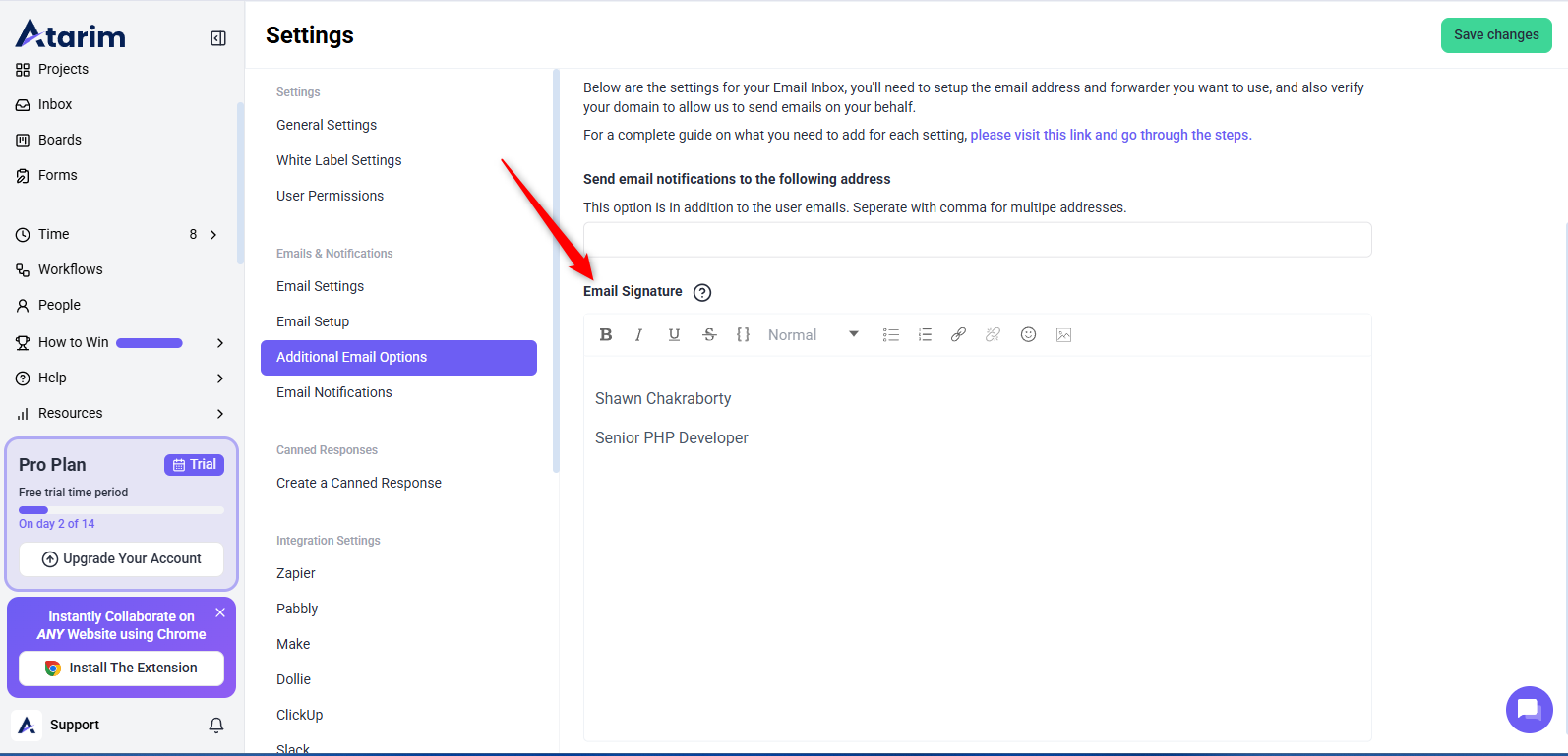This screenshot has width=1568, height=756.
Task: Apply italic style in signature toolbar
Action: pyautogui.click(x=639, y=335)
